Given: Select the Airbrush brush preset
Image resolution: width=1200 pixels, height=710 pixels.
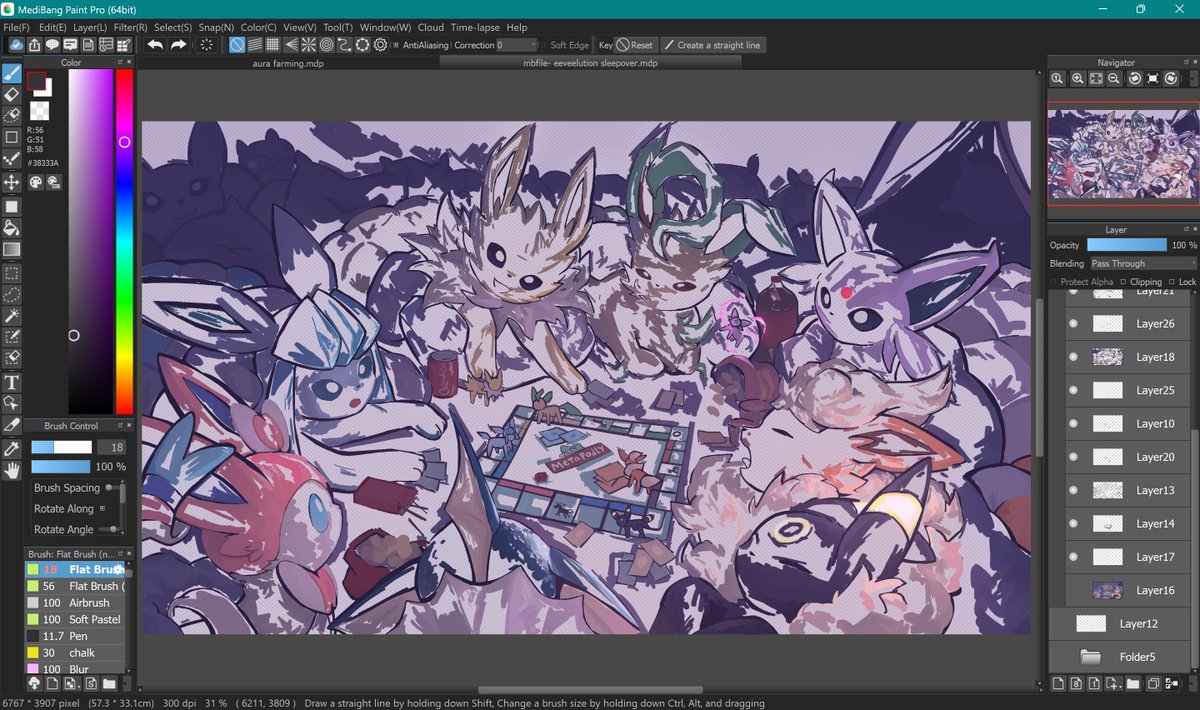Looking at the screenshot, I should [x=76, y=603].
